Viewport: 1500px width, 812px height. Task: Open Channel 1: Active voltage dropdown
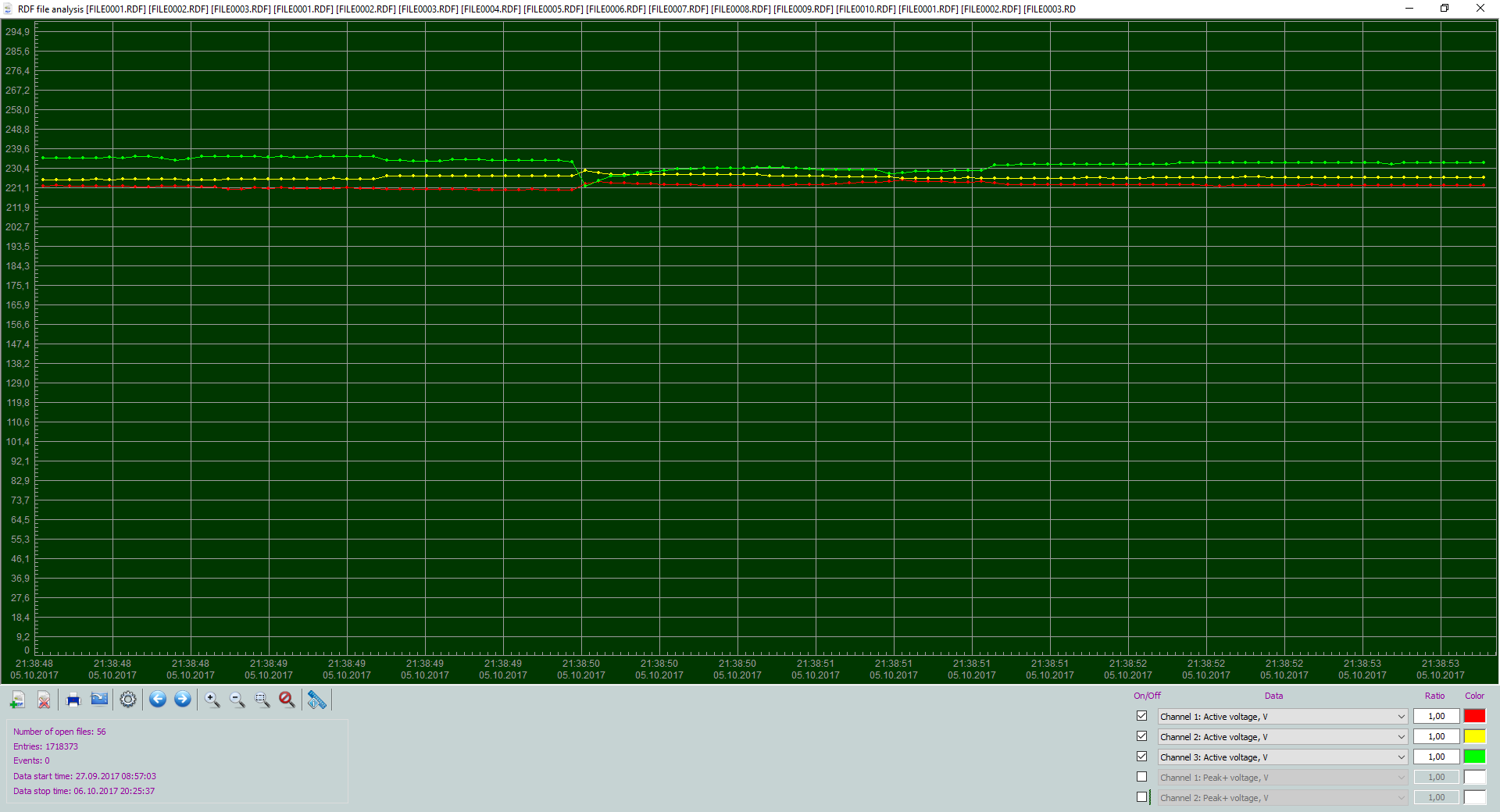click(1283, 717)
